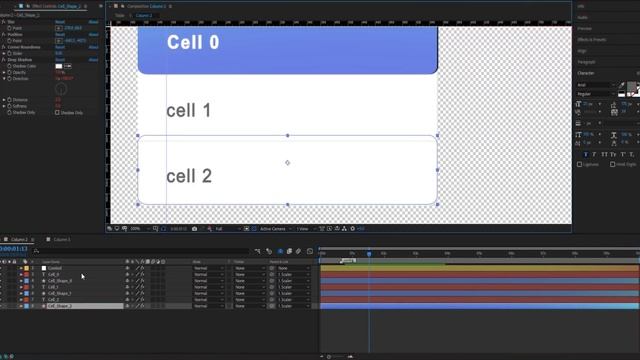Click the Direction angle dial
The width and height of the screenshot is (640, 360).
[x=61, y=89]
